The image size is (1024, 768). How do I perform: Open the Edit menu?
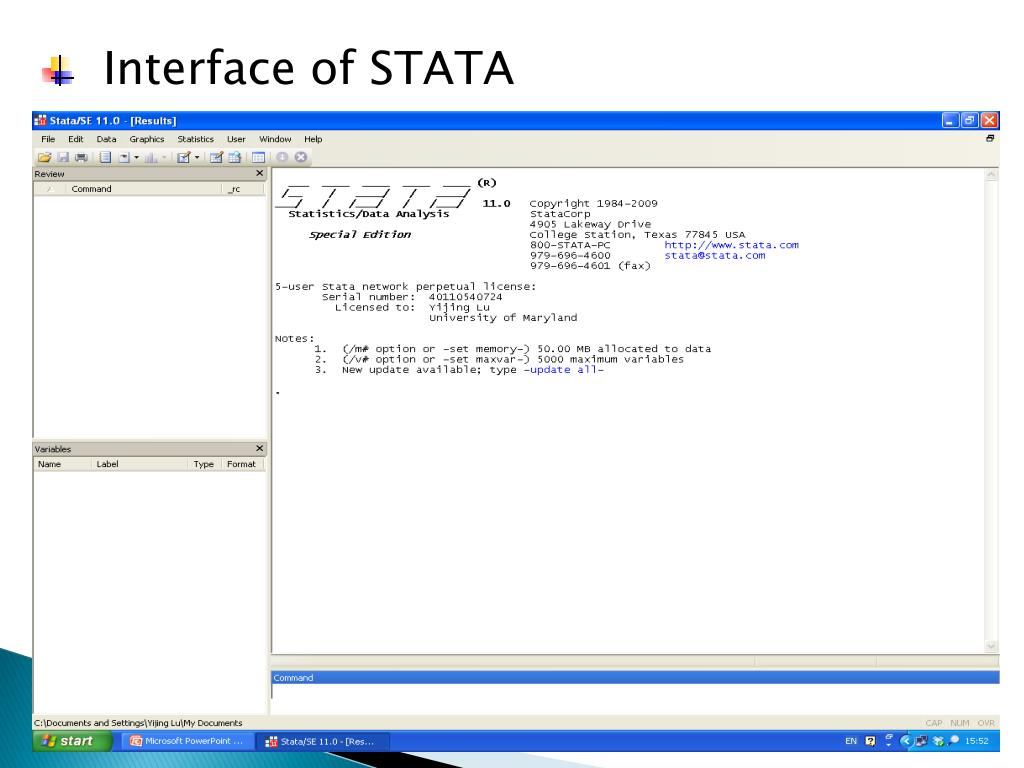76,139
